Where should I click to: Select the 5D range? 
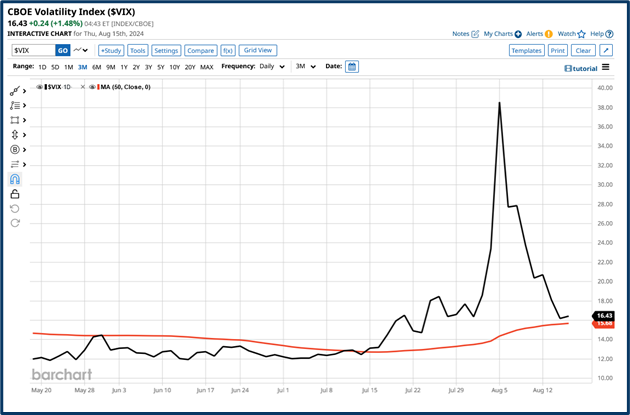point(55,67)
